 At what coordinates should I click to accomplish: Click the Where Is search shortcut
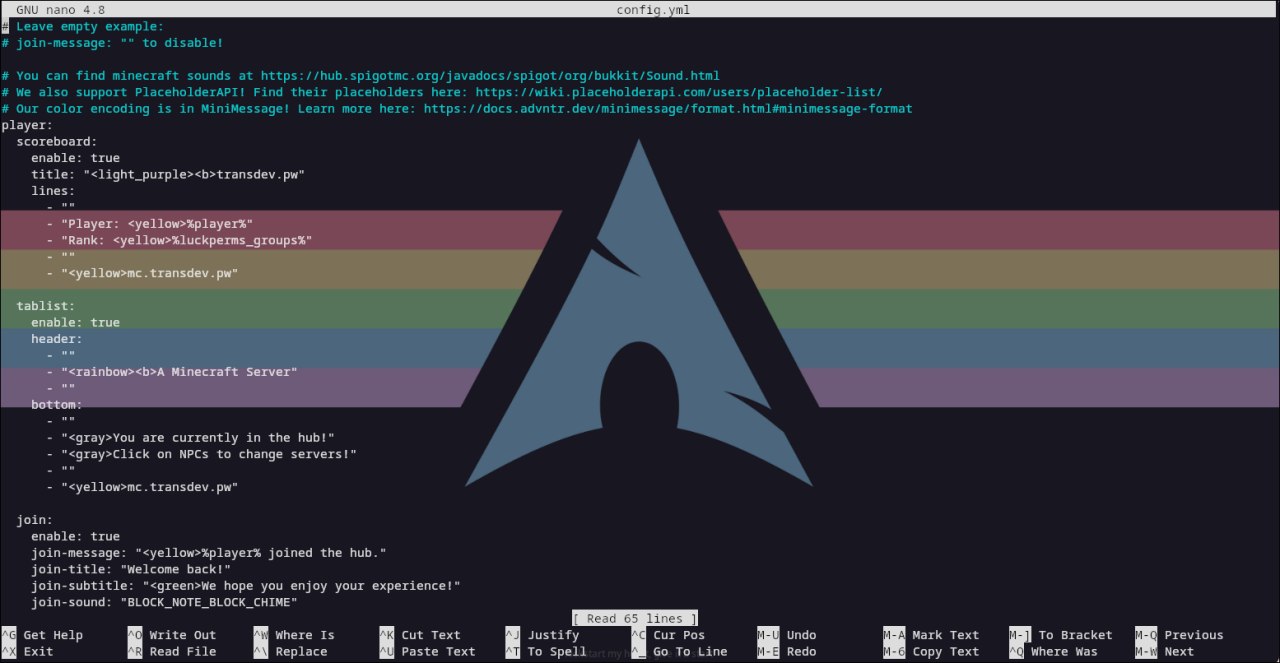coord(304,635)
